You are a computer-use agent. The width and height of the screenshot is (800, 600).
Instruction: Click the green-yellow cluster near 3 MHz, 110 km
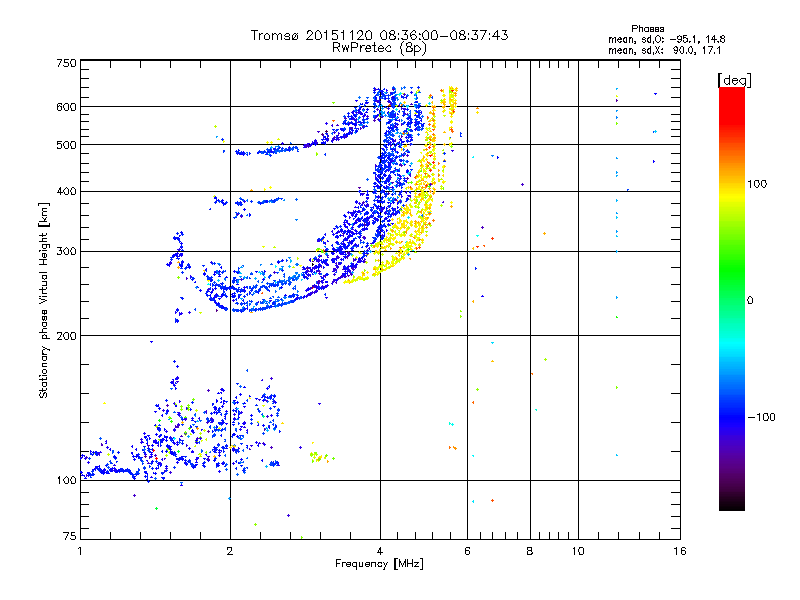[320, 457]
